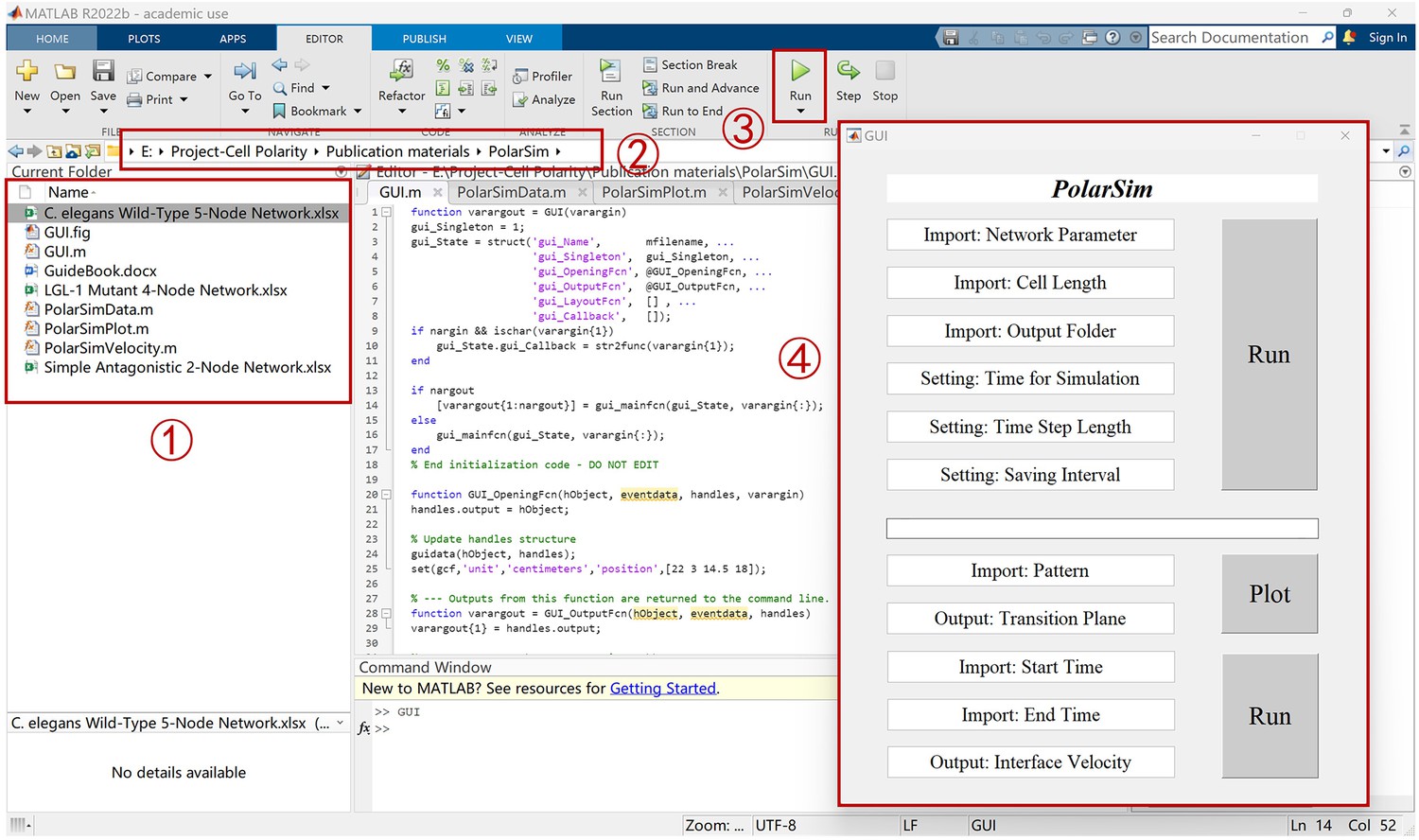Viewport: 1419px width, 840px height.
Task: Open the Bookmark dropdown arrow
Action: coord(358,111)
